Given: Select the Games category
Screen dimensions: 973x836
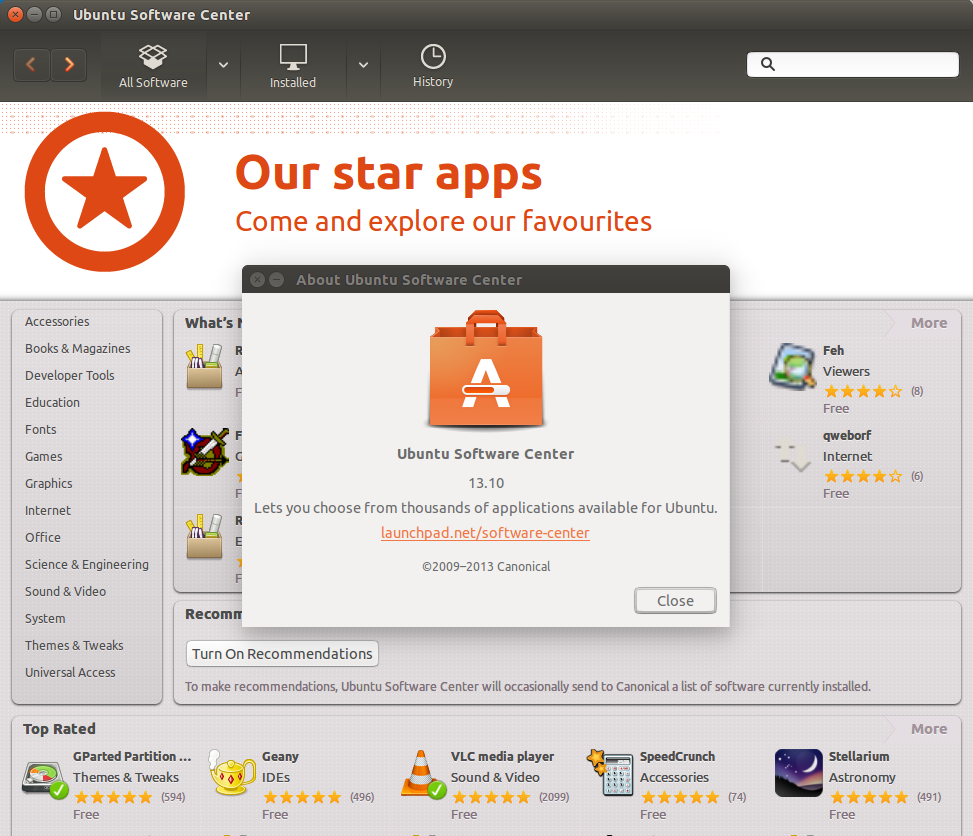Looking at the screenshot, I should coord(43,457).
